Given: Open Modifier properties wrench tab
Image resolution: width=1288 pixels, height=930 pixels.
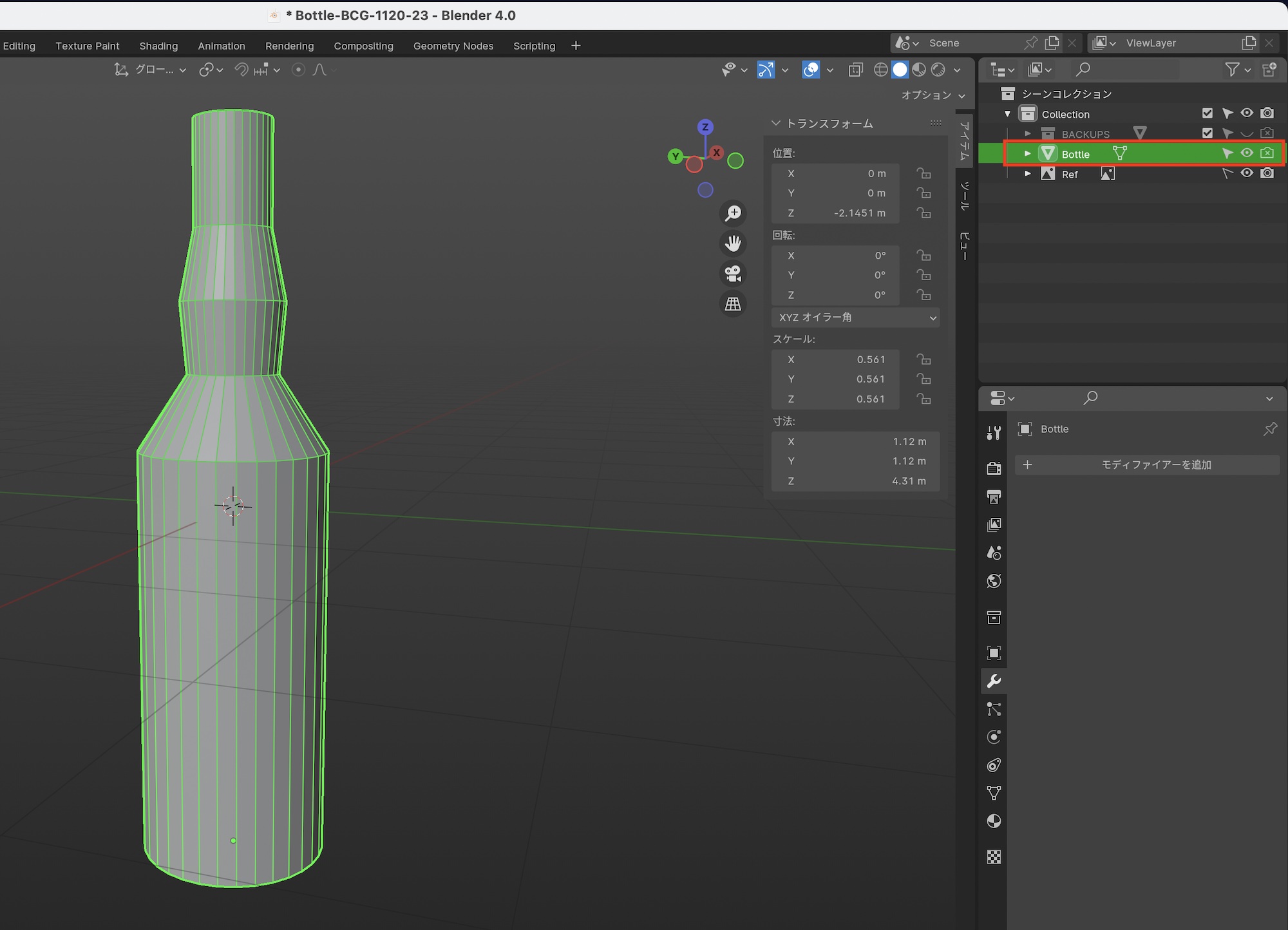Looking at the screenshot, I should pyautogui.click(x=994, y=681).
